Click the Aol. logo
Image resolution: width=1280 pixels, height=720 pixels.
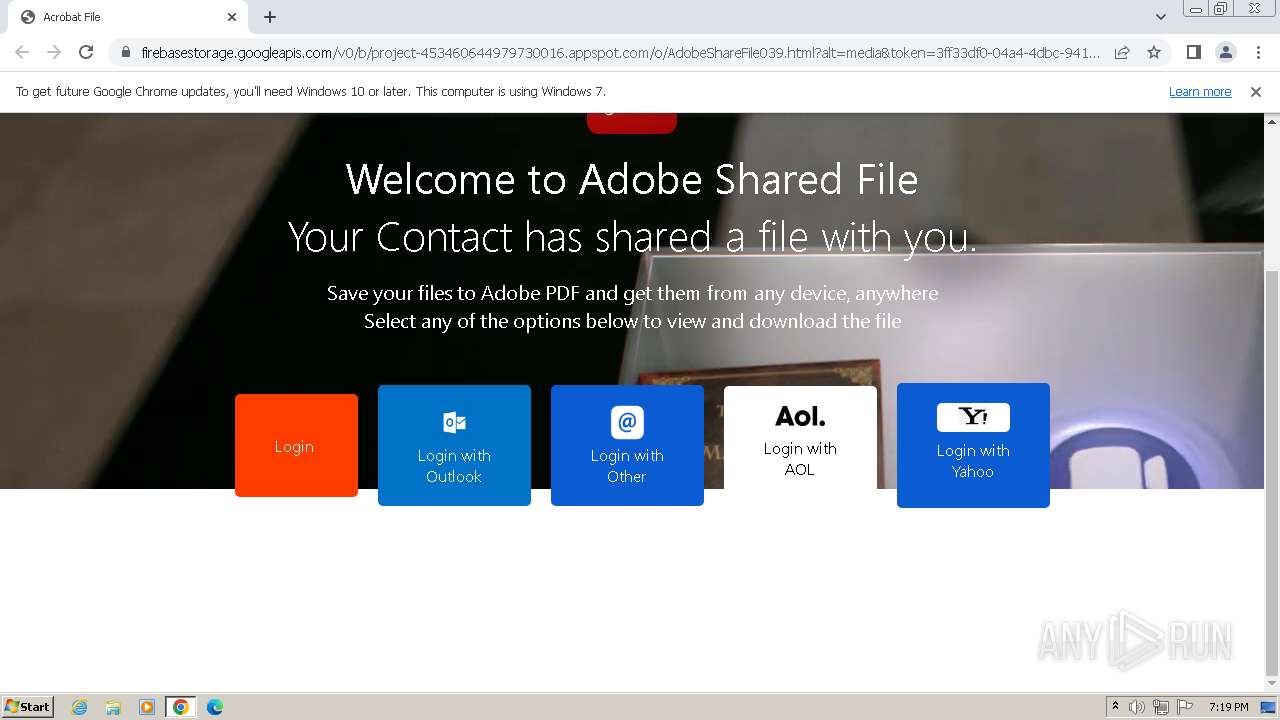800,416
